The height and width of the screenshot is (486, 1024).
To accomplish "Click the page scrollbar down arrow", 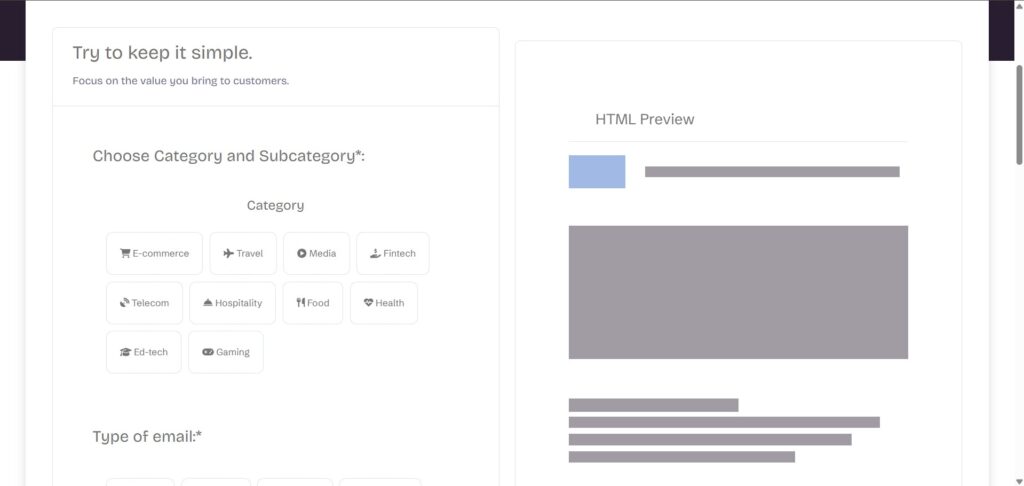I will coord(1019,481).
